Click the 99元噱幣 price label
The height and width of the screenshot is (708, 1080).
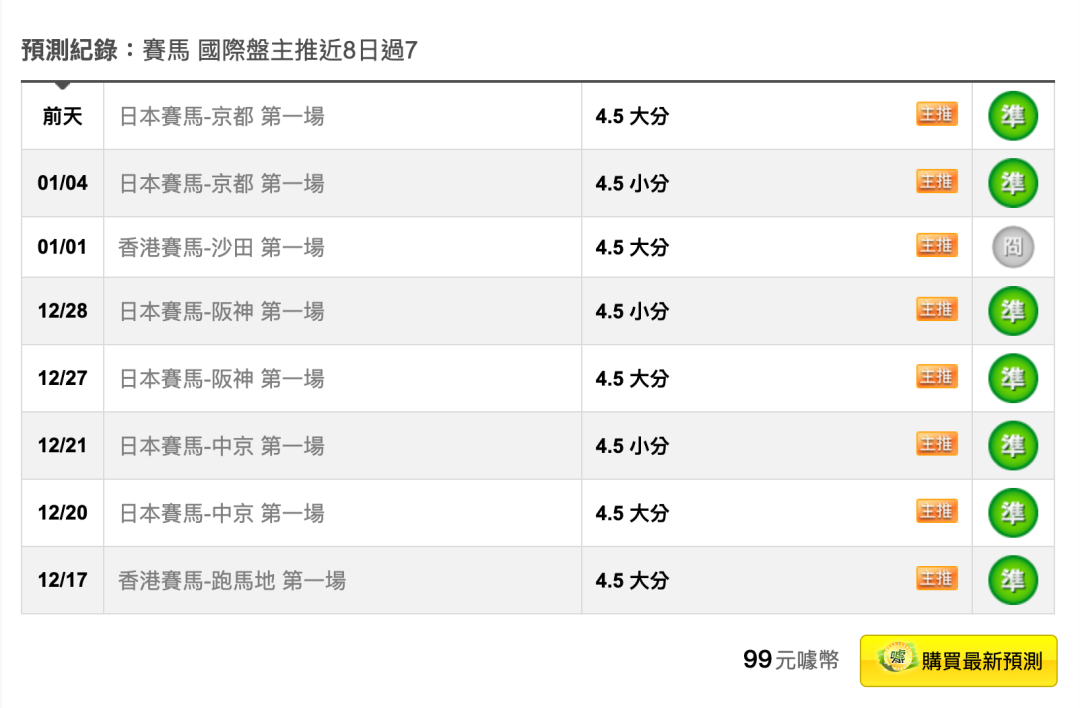(790, 660)
